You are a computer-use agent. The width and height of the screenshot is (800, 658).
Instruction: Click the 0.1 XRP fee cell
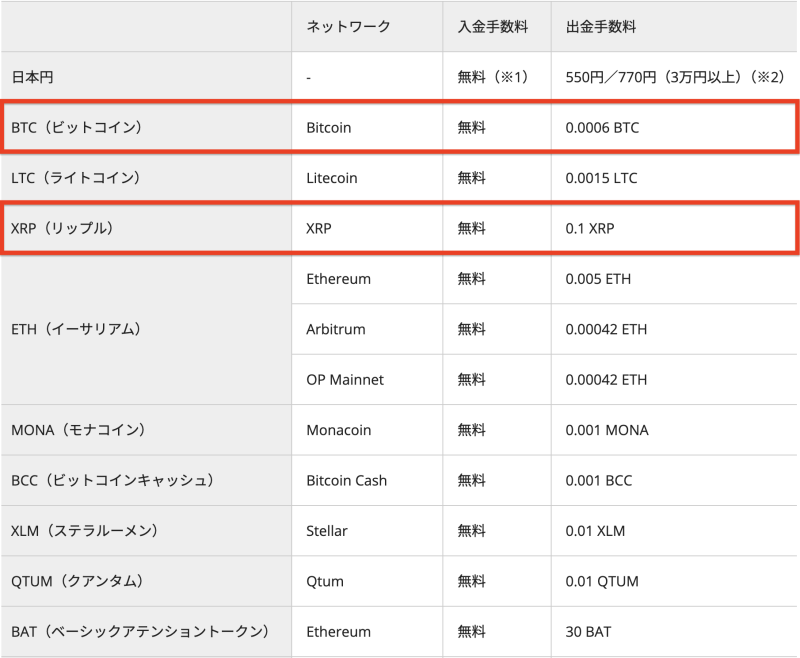click(590, 228)
